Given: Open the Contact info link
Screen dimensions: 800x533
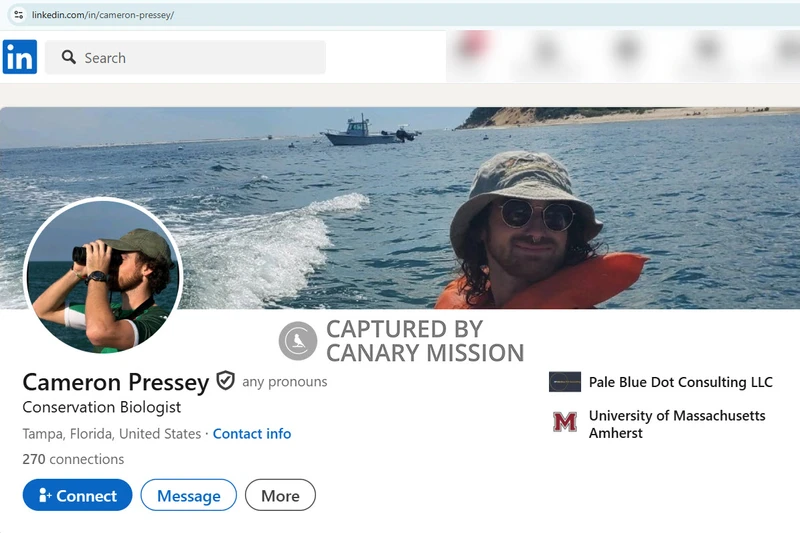Looking at the screenshot, I should [252, 434].
